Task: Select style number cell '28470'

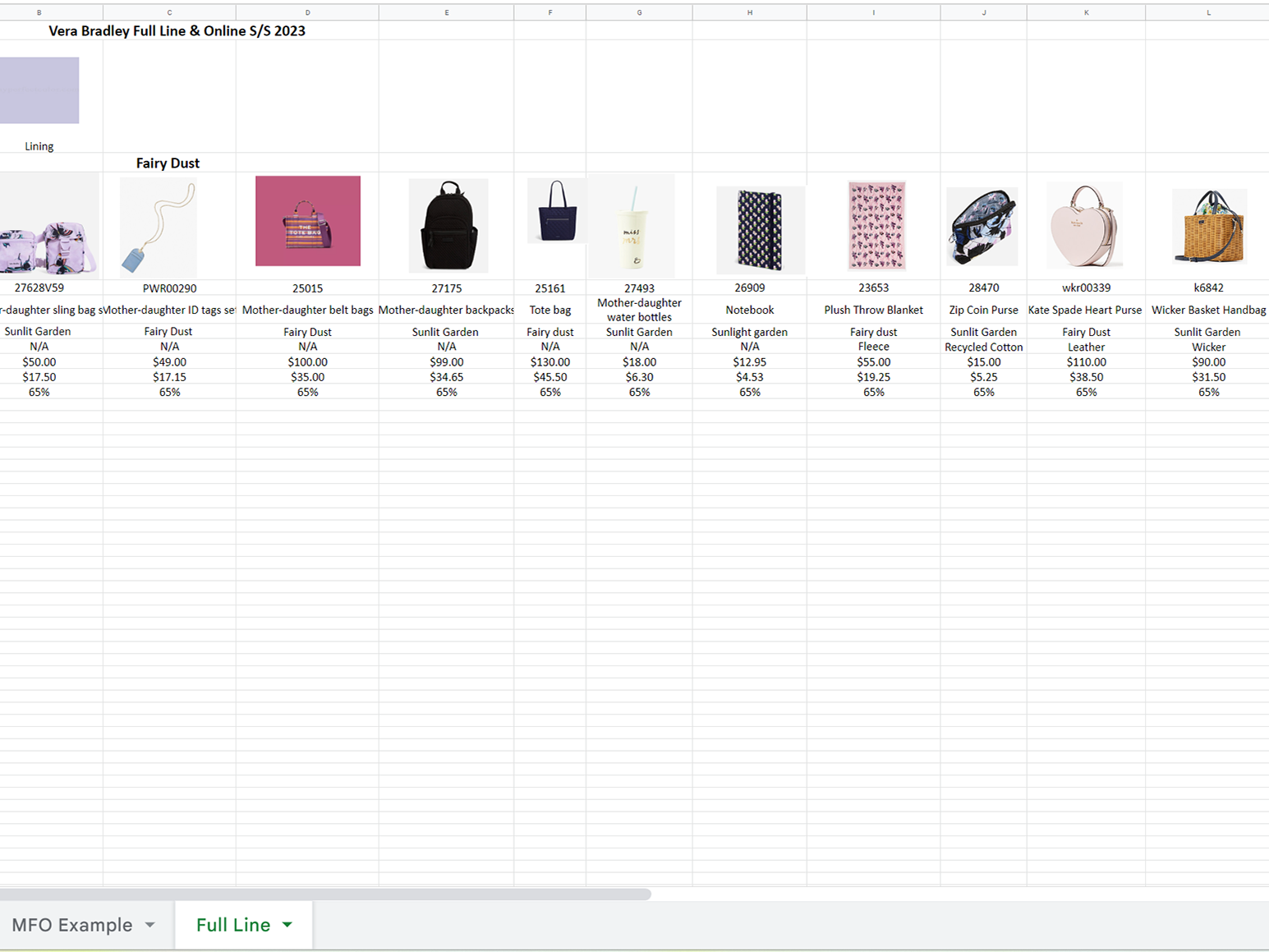Action: [984, 287]
